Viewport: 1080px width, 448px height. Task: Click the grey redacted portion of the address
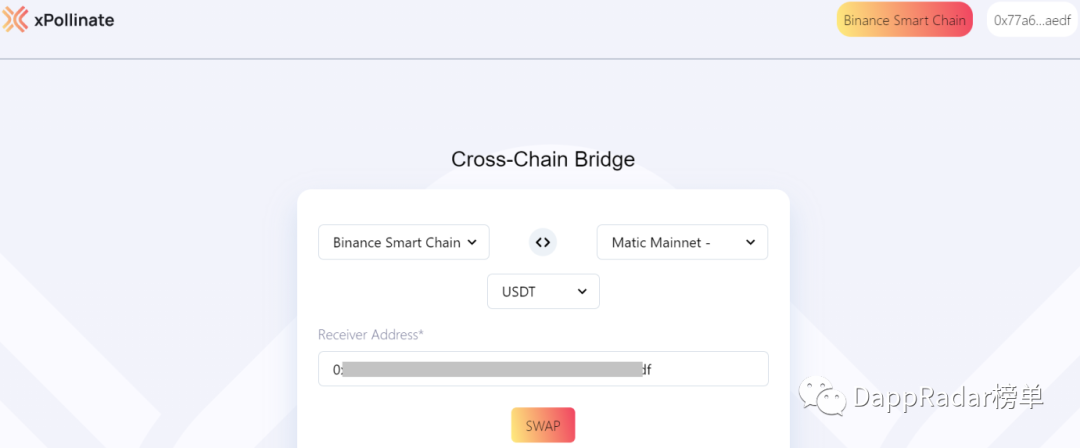click(x=492, y=369)
